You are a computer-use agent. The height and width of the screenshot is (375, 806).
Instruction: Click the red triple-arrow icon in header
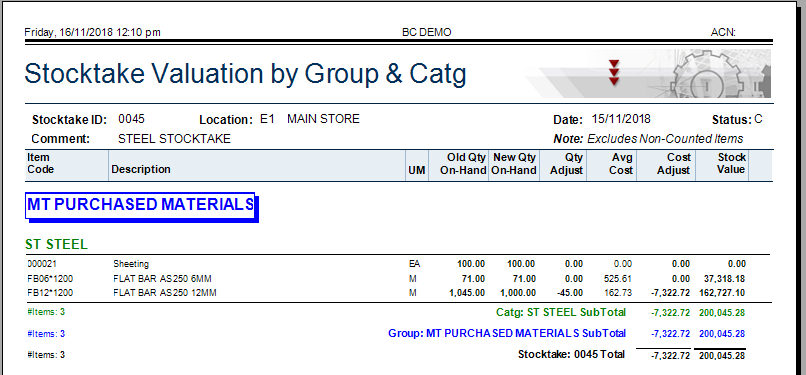pos(614,72)
